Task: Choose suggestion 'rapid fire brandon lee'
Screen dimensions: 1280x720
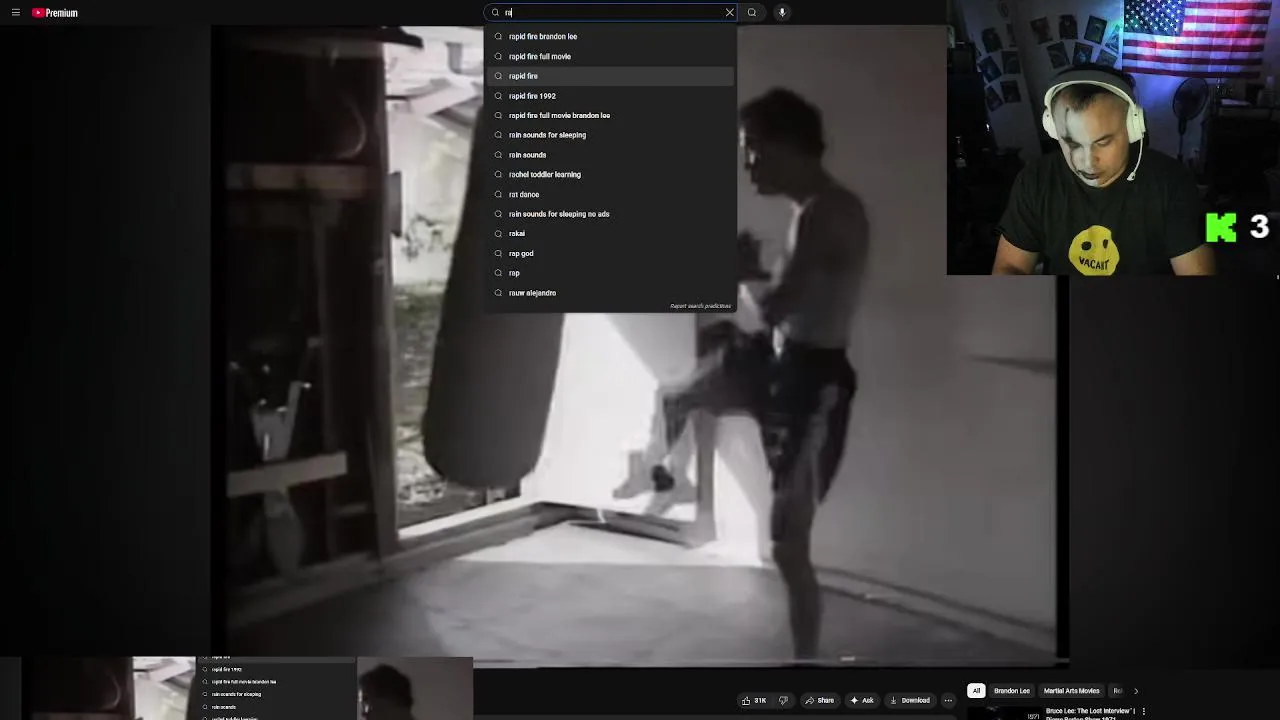Action: (610, 36)
